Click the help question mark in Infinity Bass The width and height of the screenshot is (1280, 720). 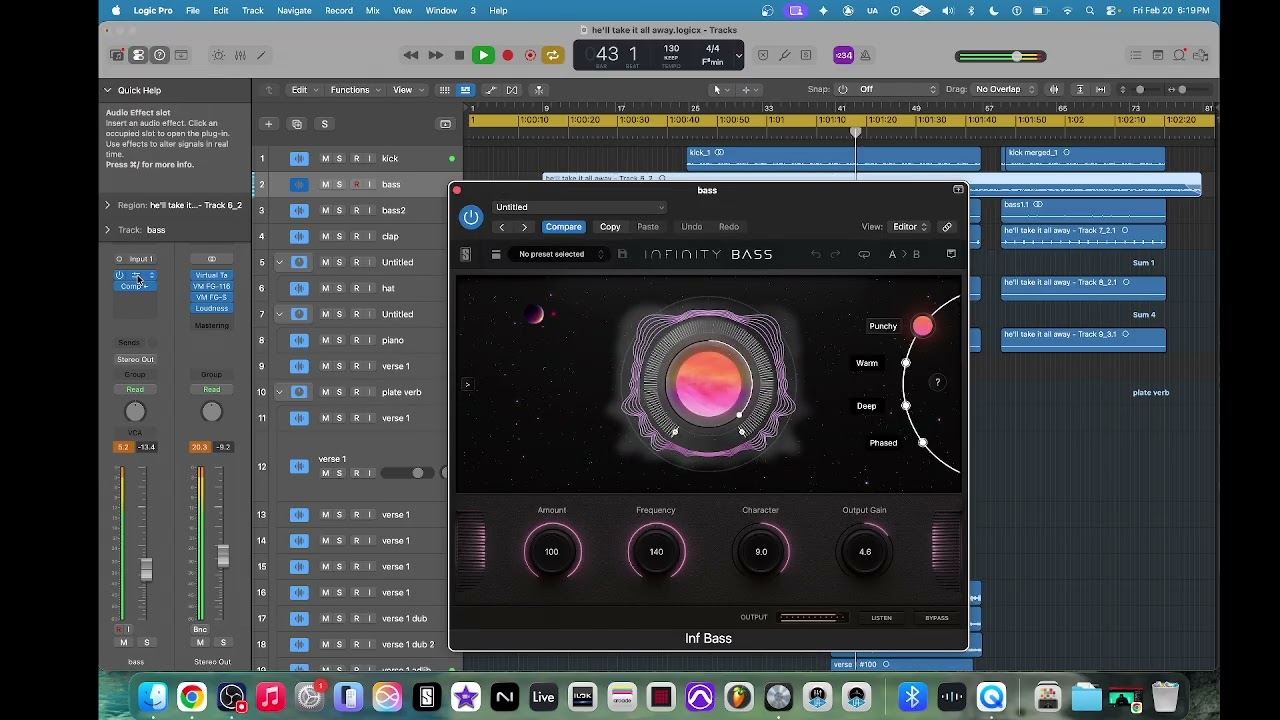937,382
